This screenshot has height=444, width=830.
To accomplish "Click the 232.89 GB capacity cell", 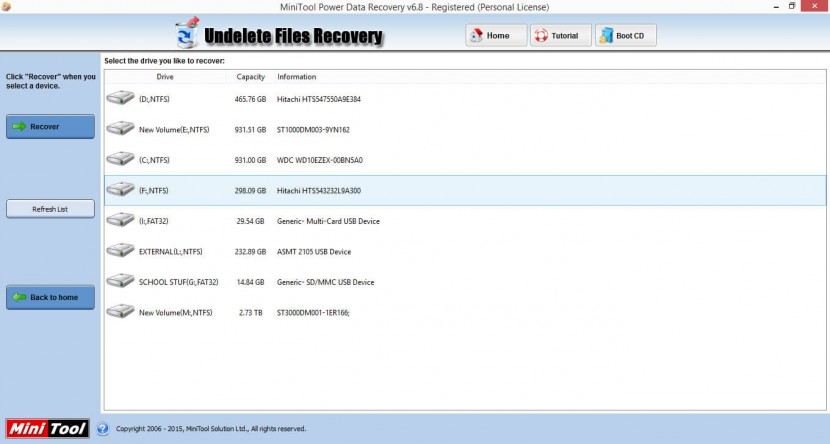I will (x=250, y=252).
